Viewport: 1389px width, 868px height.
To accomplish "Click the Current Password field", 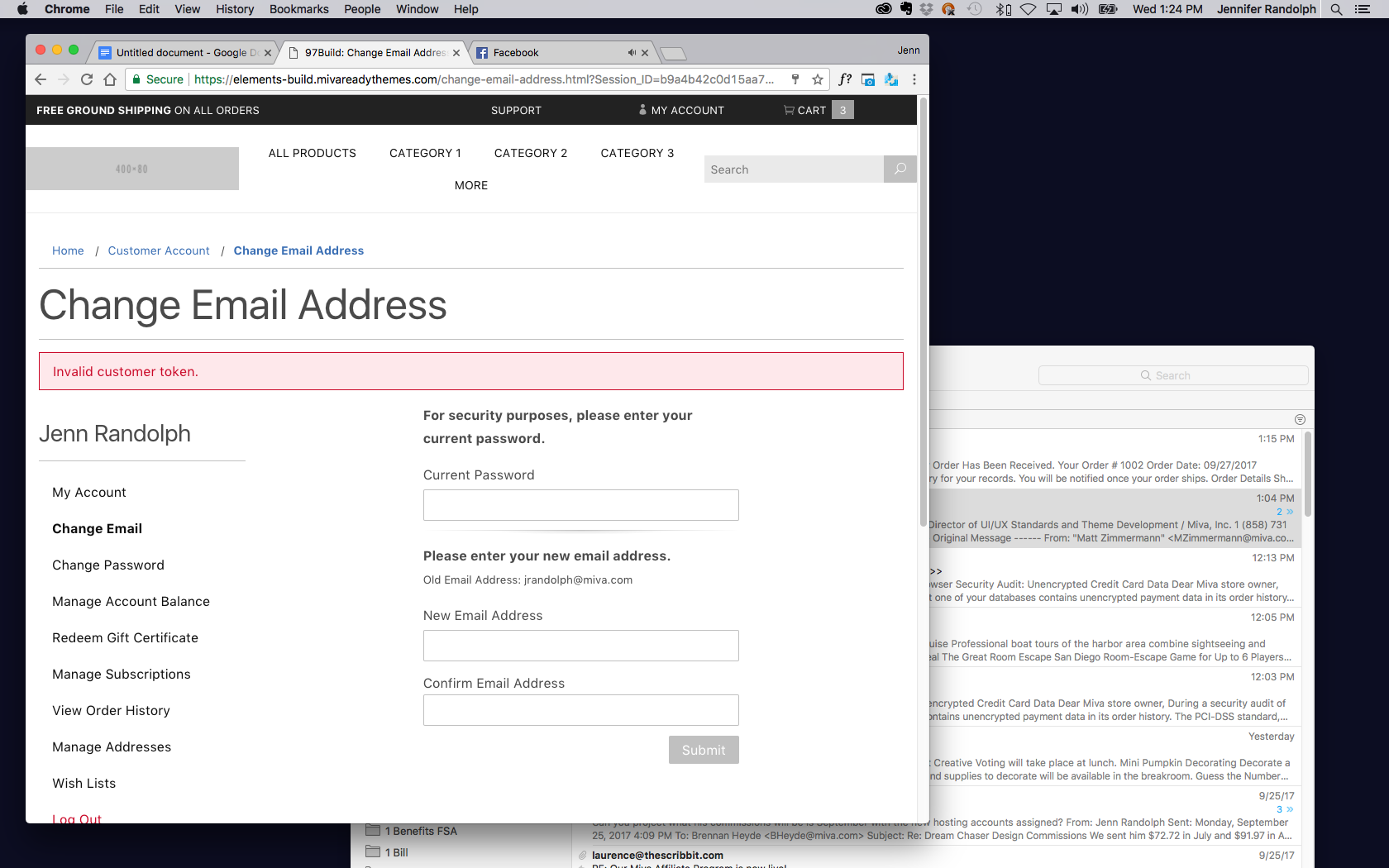I will (581, 505).
